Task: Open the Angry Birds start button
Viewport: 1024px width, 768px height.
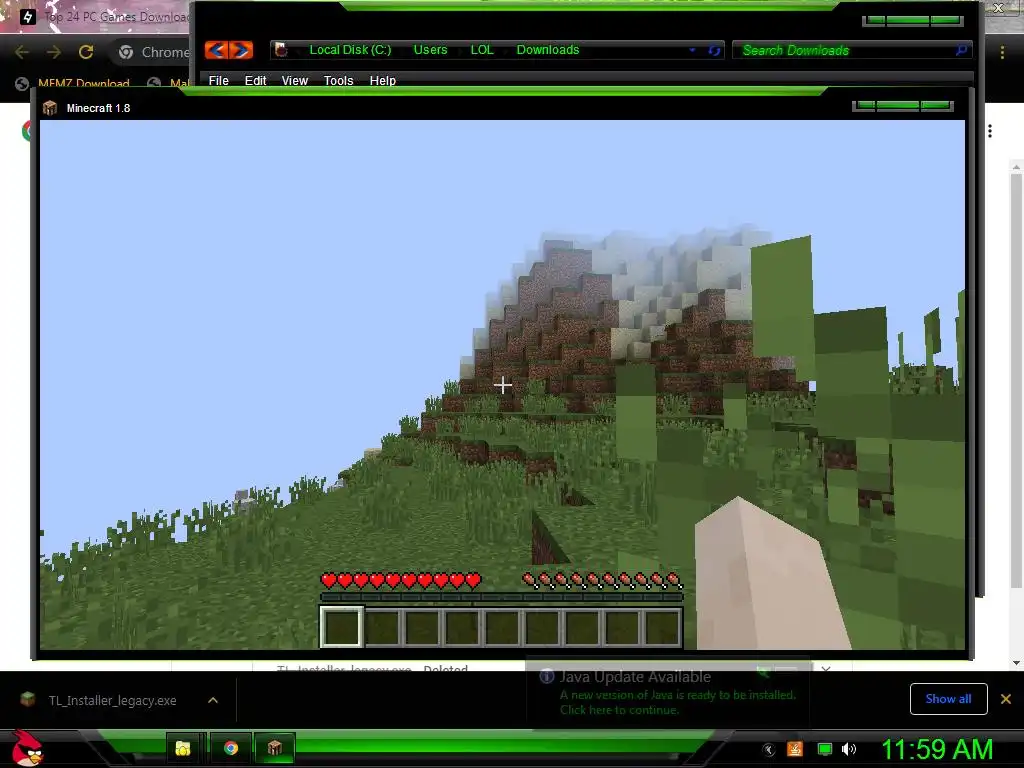Action: (x=27, y=748)
